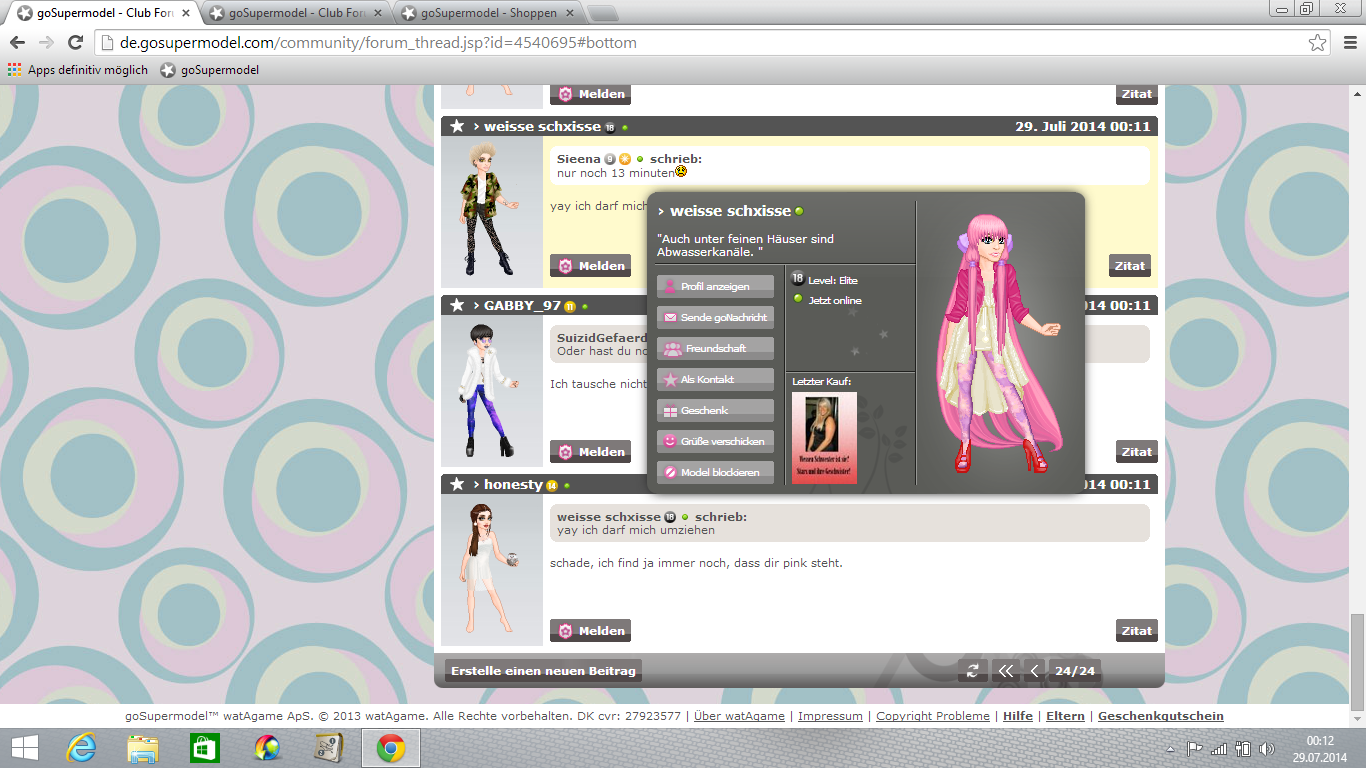Viewport: 1366px width, 768px height.
Task: Bookmark page with the address bar star
Action: click(1318, 43)
